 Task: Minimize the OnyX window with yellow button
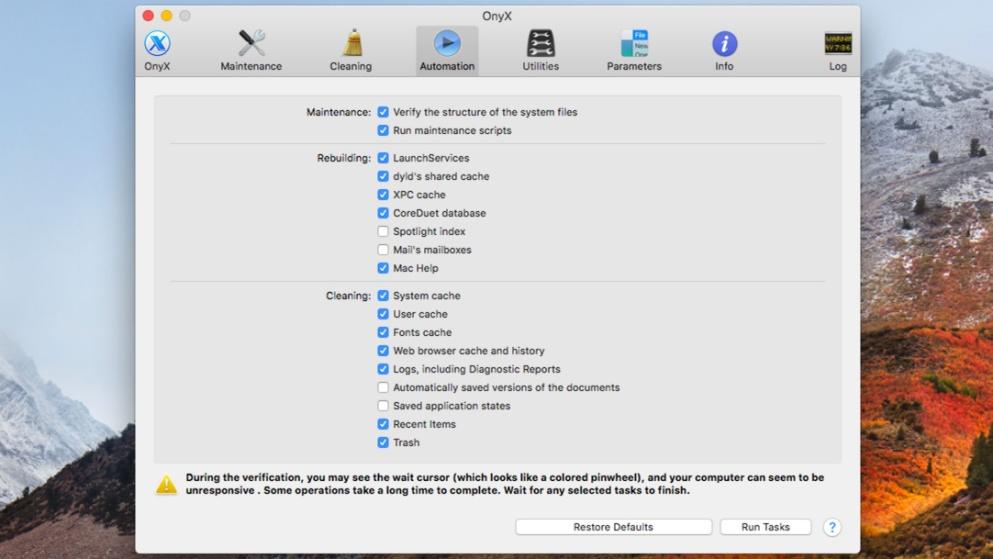(167, 15)
